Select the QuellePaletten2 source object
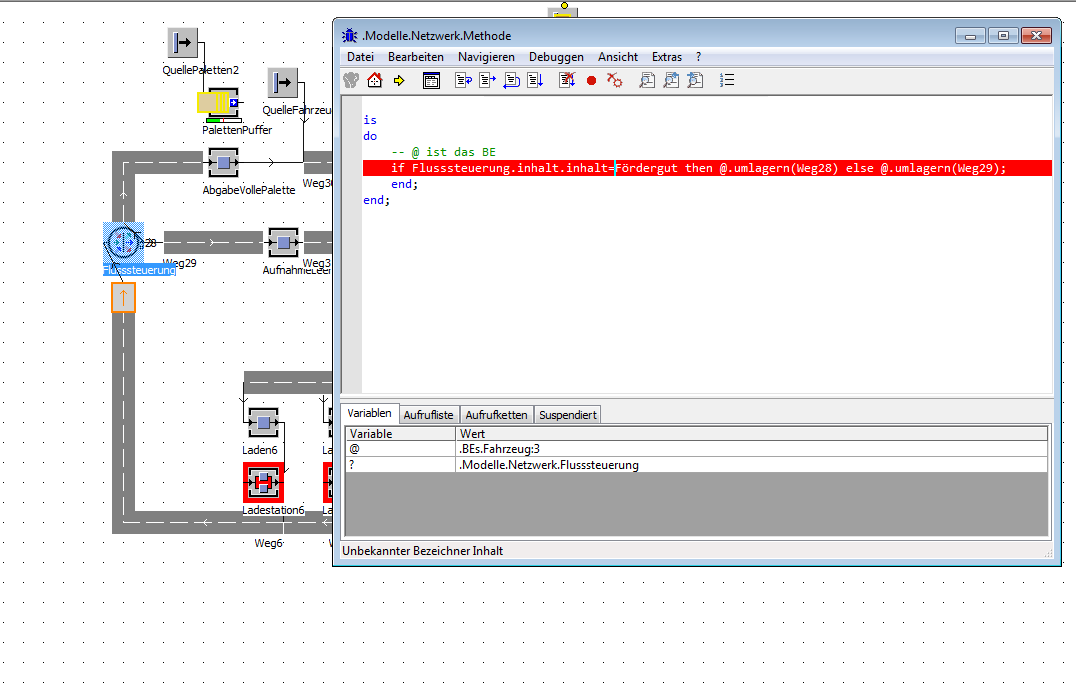Screen dimensions: 1076x694 pyautogui.click(x=183, y=43)
